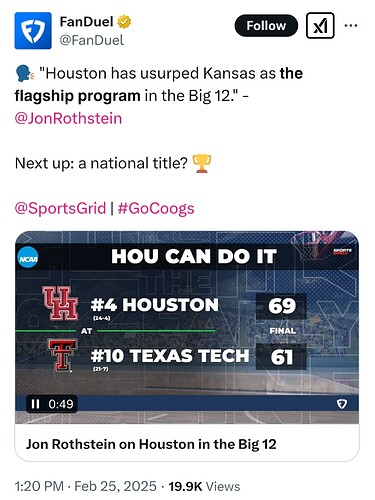The width and height of the screenshot is (375, 500).
Task: Click the gold verified badge
Action: pos(124,22)
